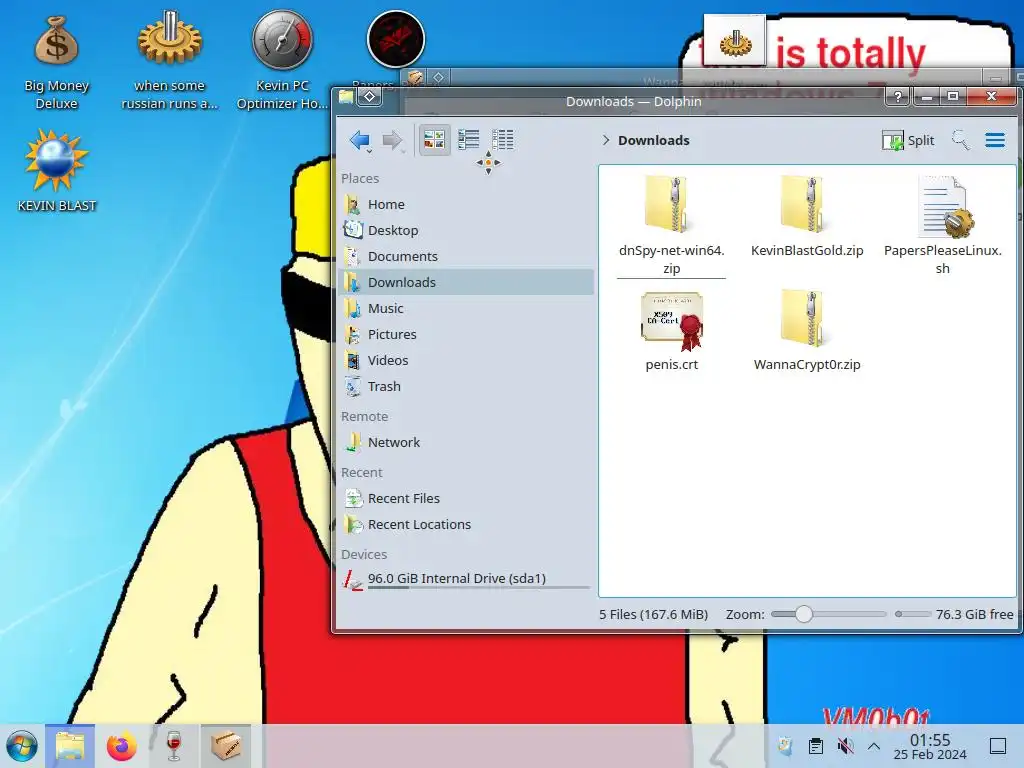Image resolution: width=1024 pixels, height=768 pixels.
Task: Open Recent Locations entry
Action: coord(466,524)
